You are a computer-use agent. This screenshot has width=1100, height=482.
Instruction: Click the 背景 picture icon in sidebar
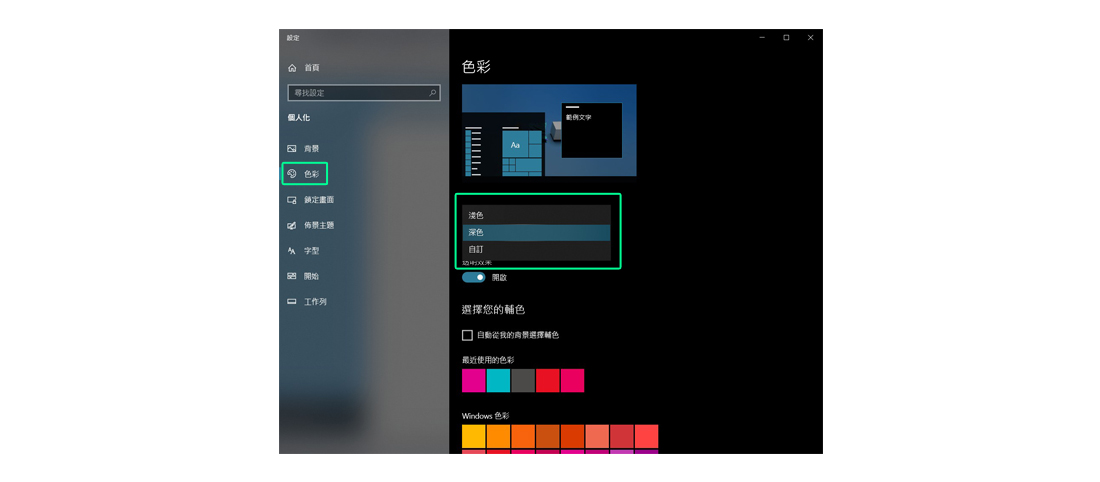click(x=292, y=148)
